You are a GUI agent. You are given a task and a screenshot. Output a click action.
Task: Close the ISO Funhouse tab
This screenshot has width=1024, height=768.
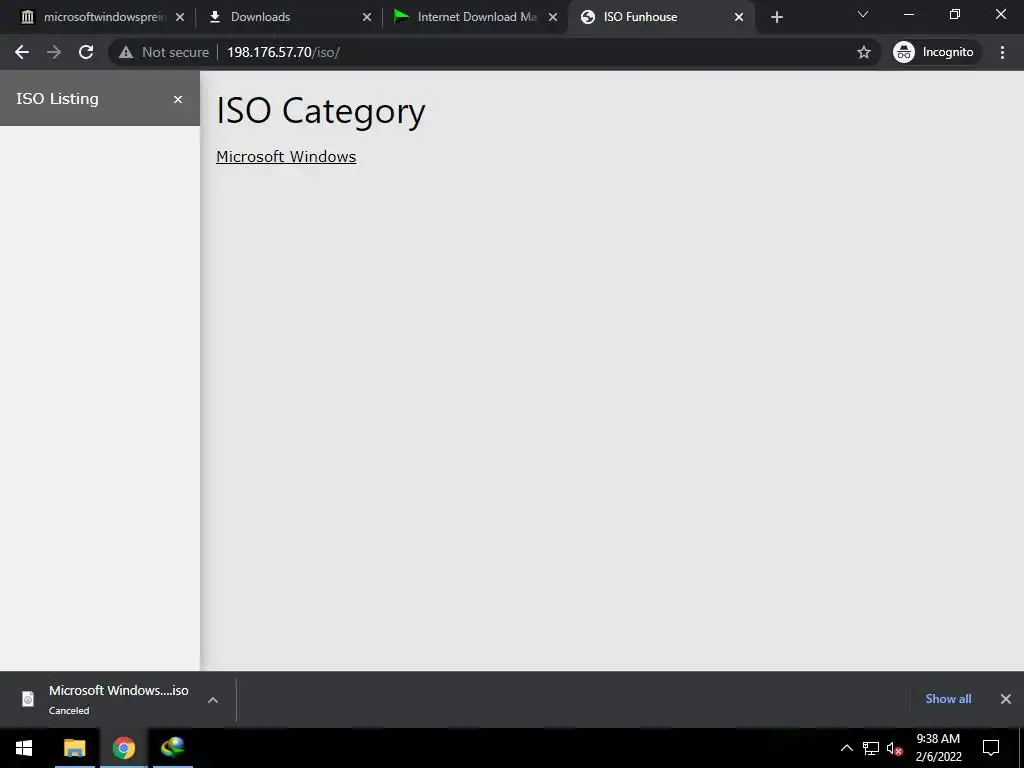click(739, 17)
